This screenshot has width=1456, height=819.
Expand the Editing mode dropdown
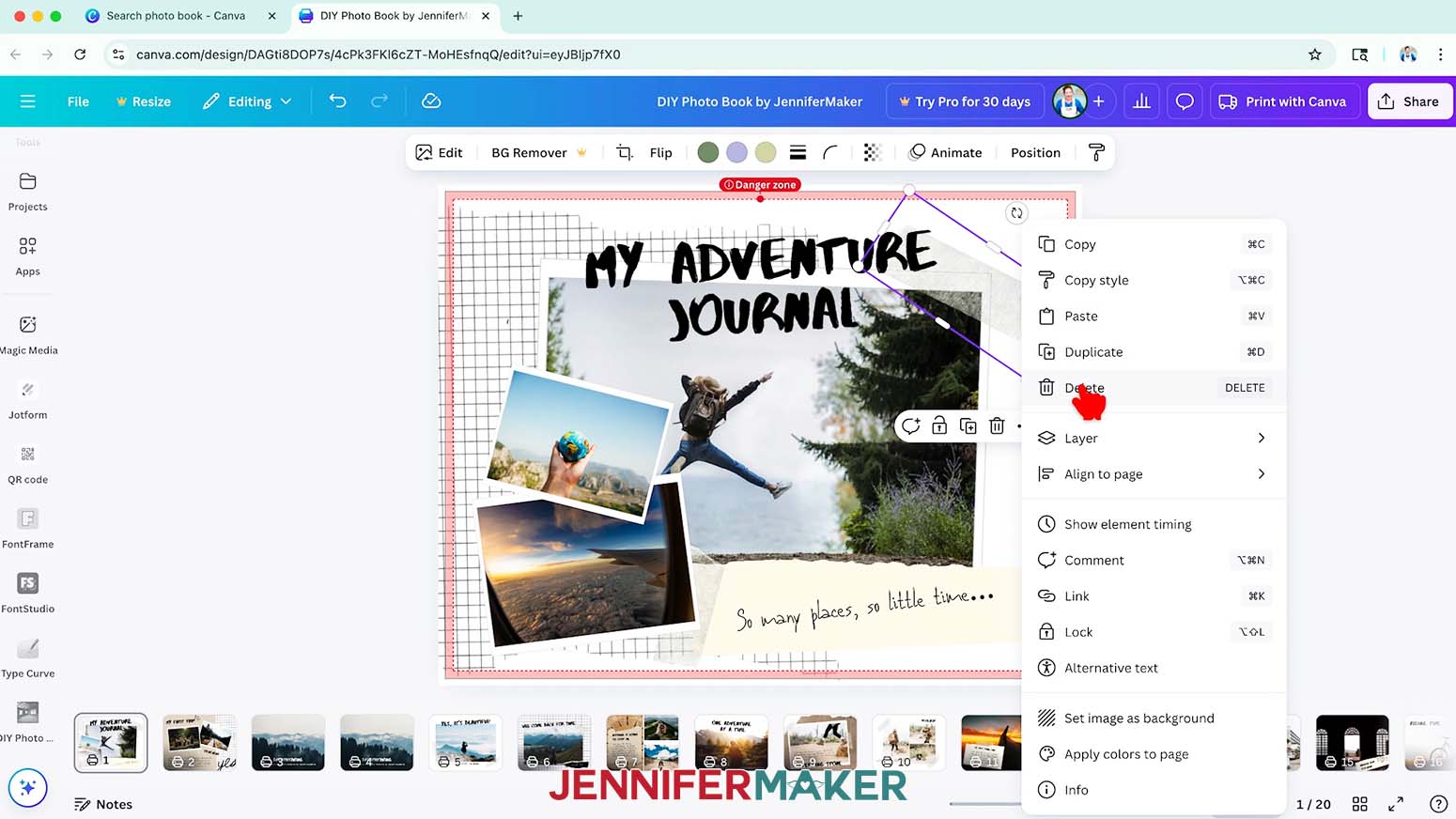pos(248,101)
